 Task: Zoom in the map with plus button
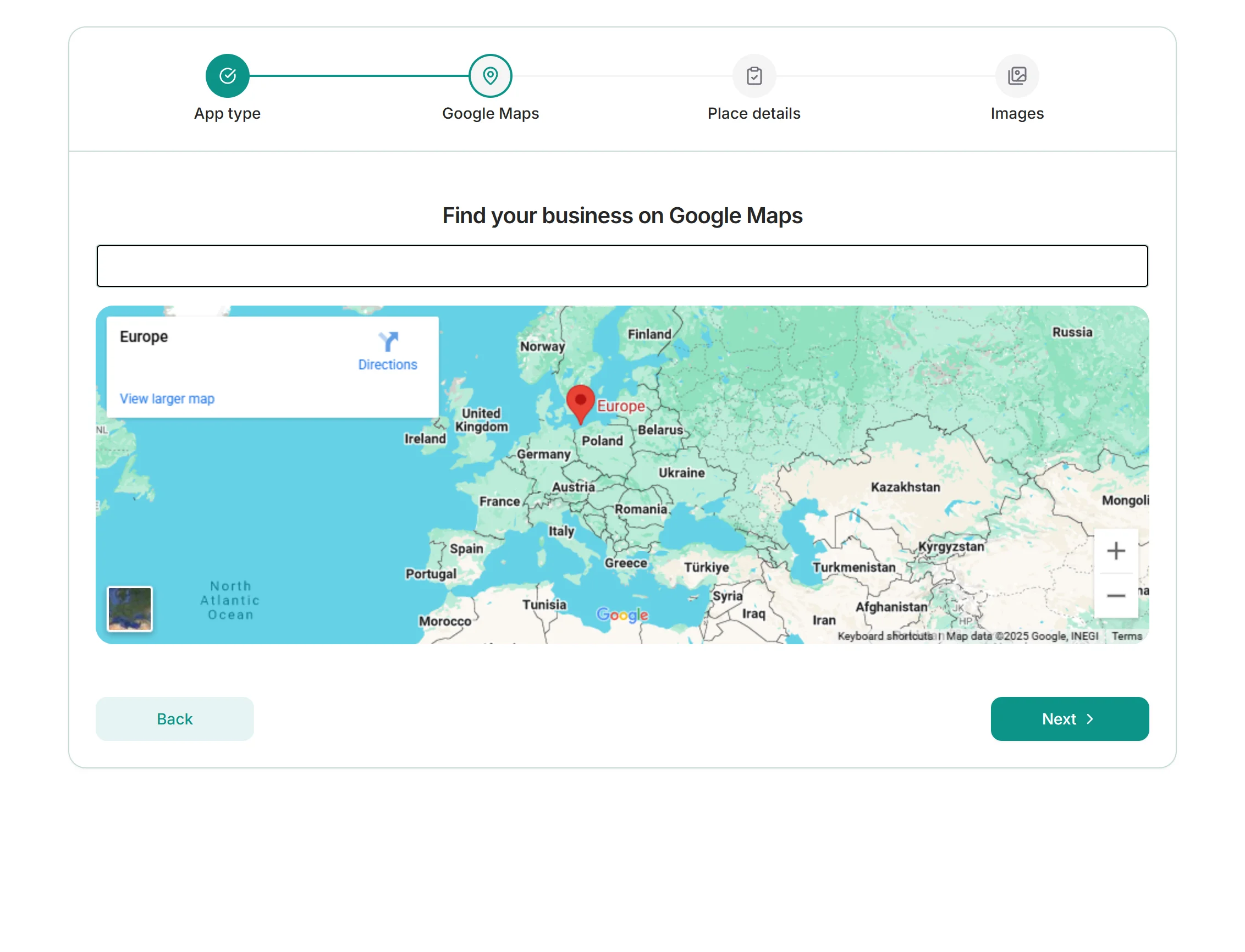pos(1115,551)
